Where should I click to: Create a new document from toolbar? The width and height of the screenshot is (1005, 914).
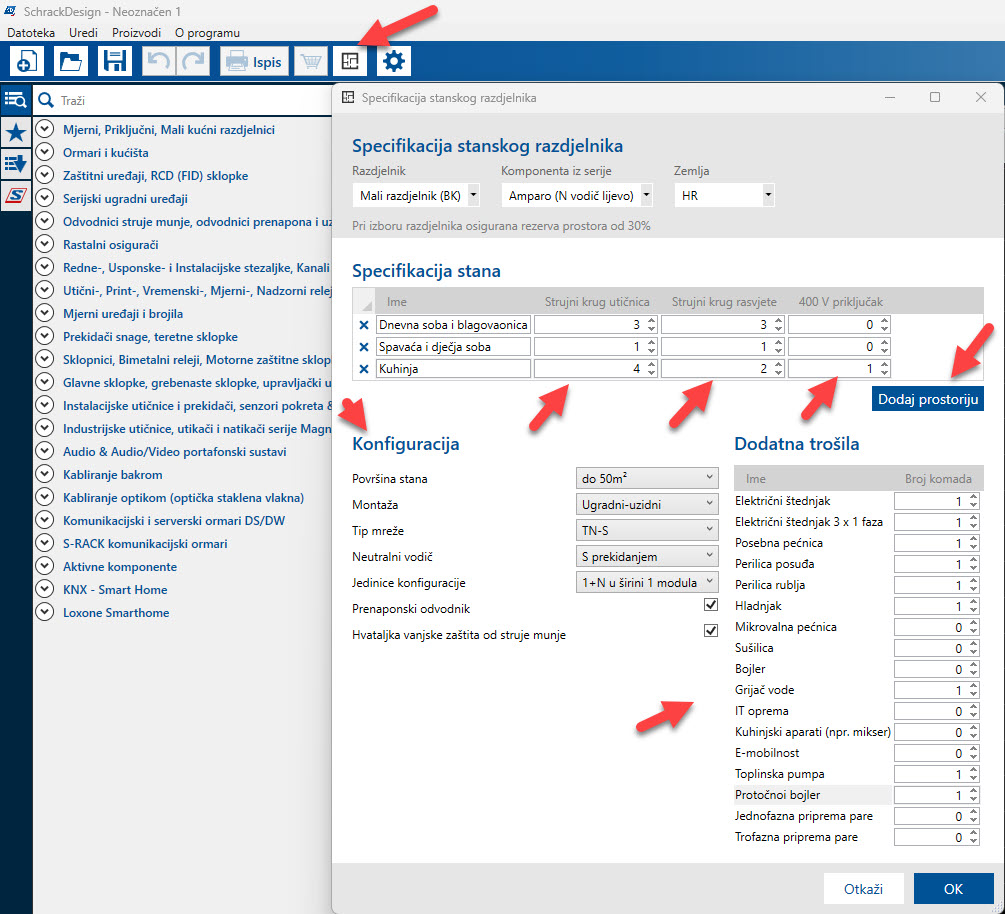[26, 61]
